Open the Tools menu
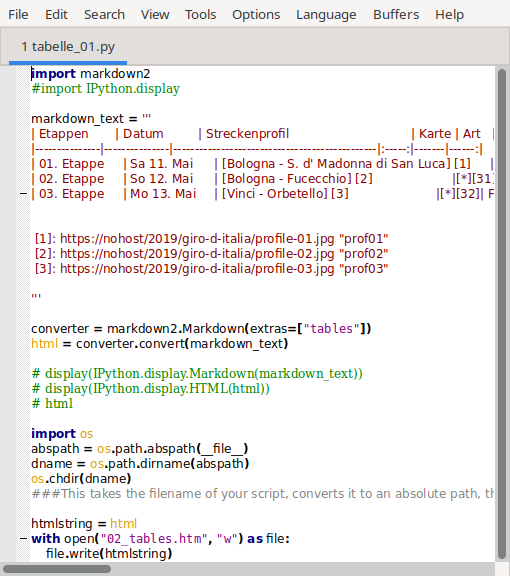The image size is (510, 576). coord(201,15)
